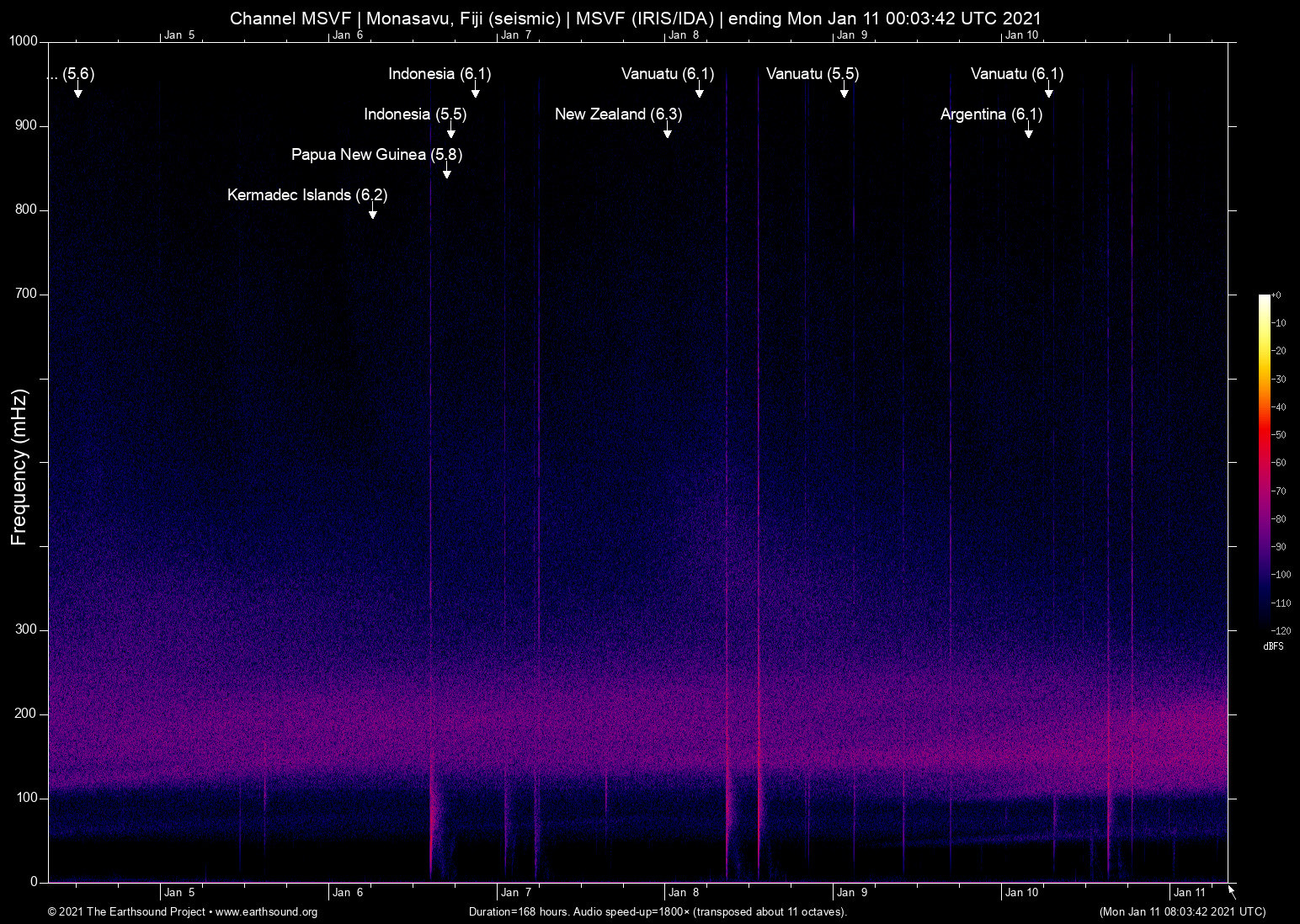The width and height of the screenshot is (1300, 924).
Task: Select the arrow marker under Indonesia (5.5)
Action: click(x=451, y=130)
